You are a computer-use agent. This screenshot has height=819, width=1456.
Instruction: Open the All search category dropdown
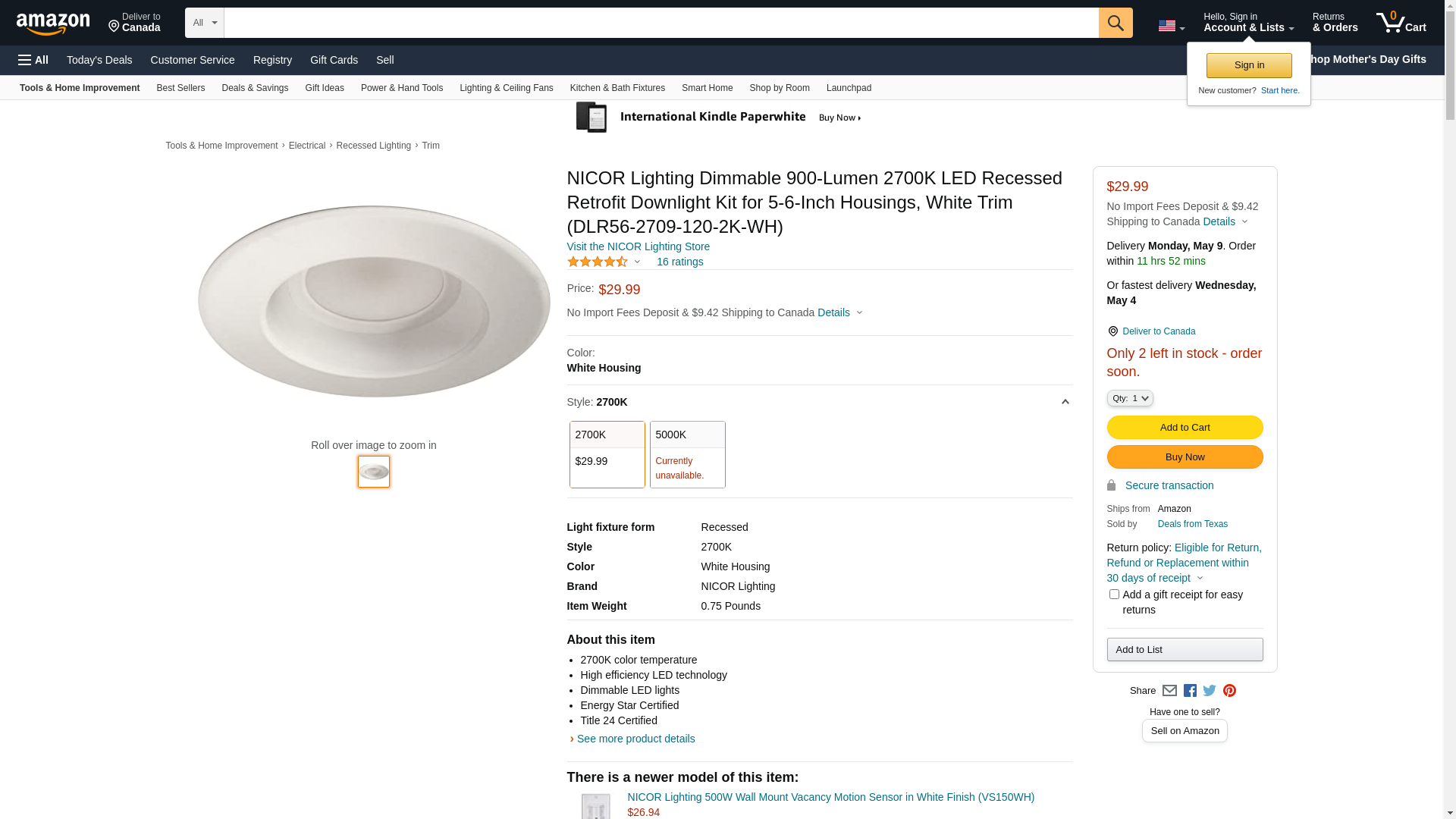204,23
